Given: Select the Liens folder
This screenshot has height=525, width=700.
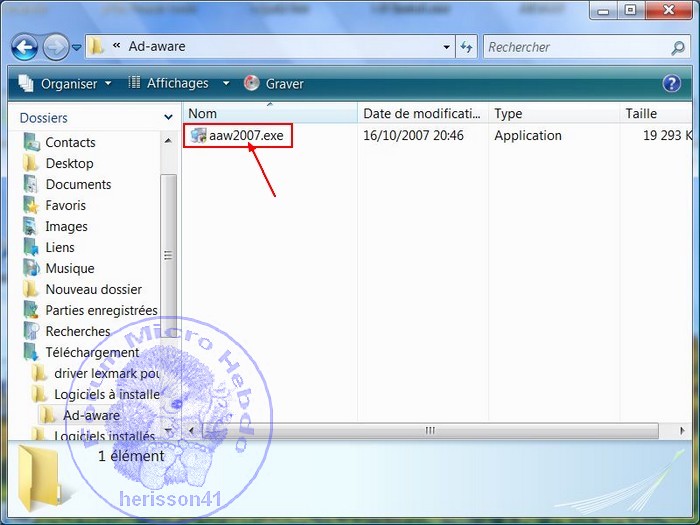Looking at the screenshot, I should point(60,247).
